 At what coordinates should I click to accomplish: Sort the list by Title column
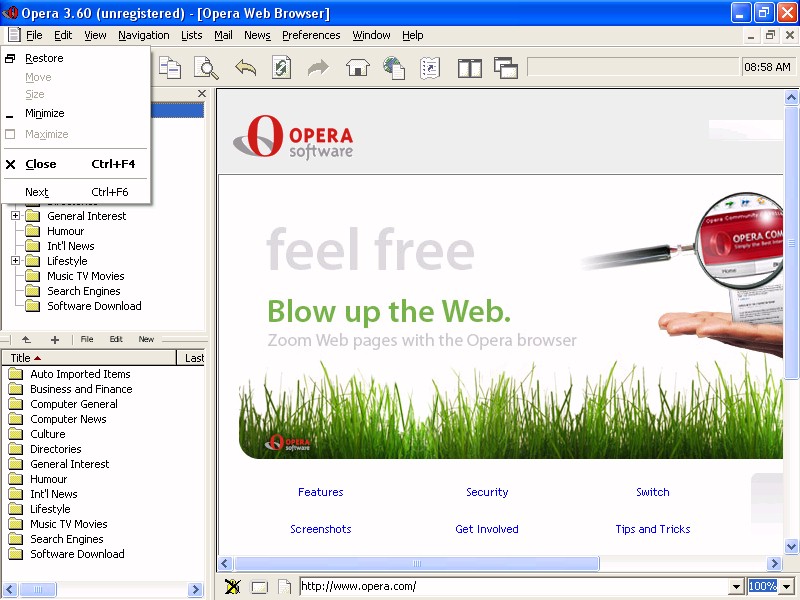(89, 358)
